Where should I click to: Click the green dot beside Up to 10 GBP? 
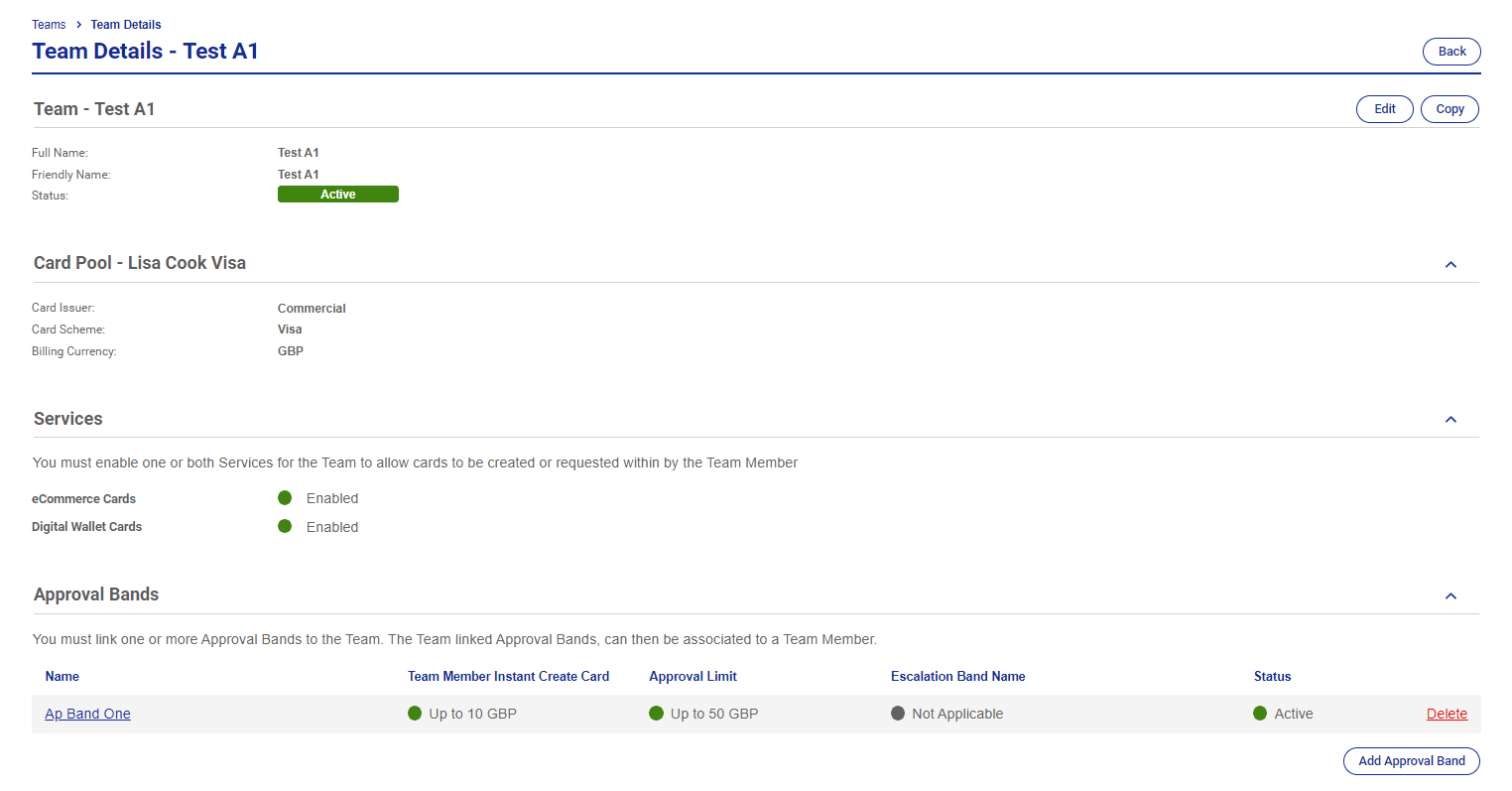[x=415, y=713]
